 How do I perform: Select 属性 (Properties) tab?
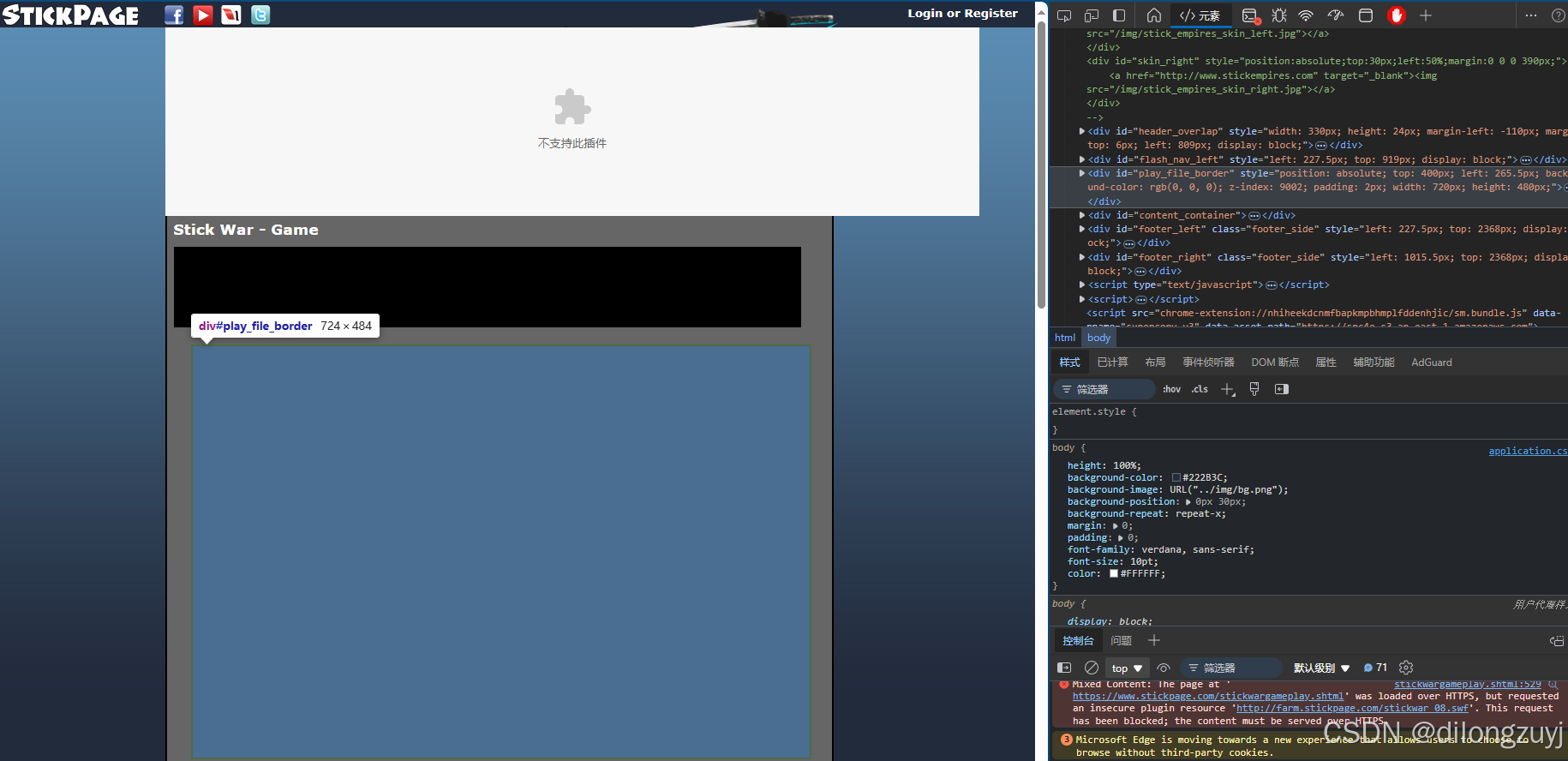click(1326, 363)
